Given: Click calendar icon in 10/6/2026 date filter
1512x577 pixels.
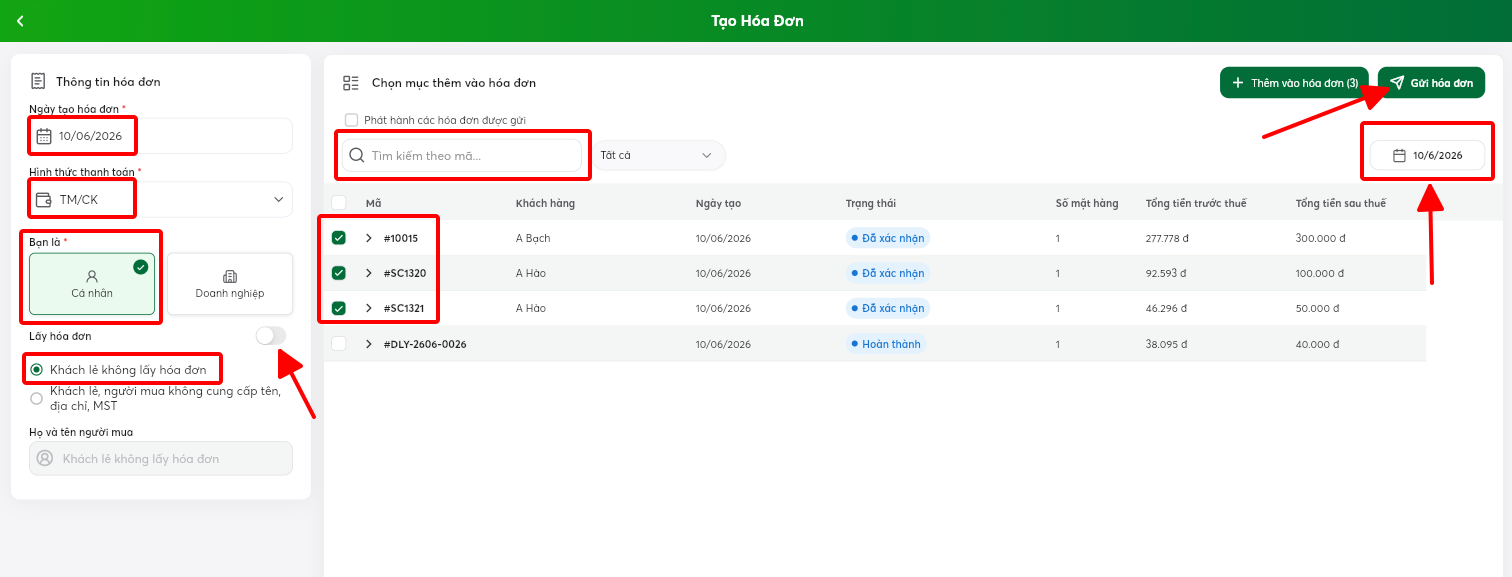Looking at the screenshot, I should [x=1400, y=156].
